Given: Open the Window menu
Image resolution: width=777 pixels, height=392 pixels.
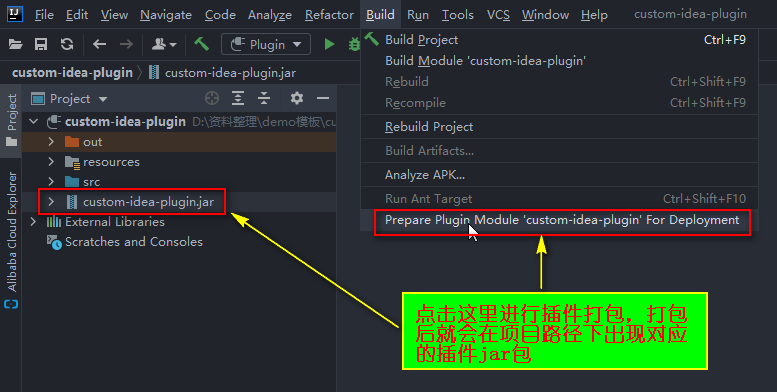Looking at the screenshot, I should pos(545,15).
